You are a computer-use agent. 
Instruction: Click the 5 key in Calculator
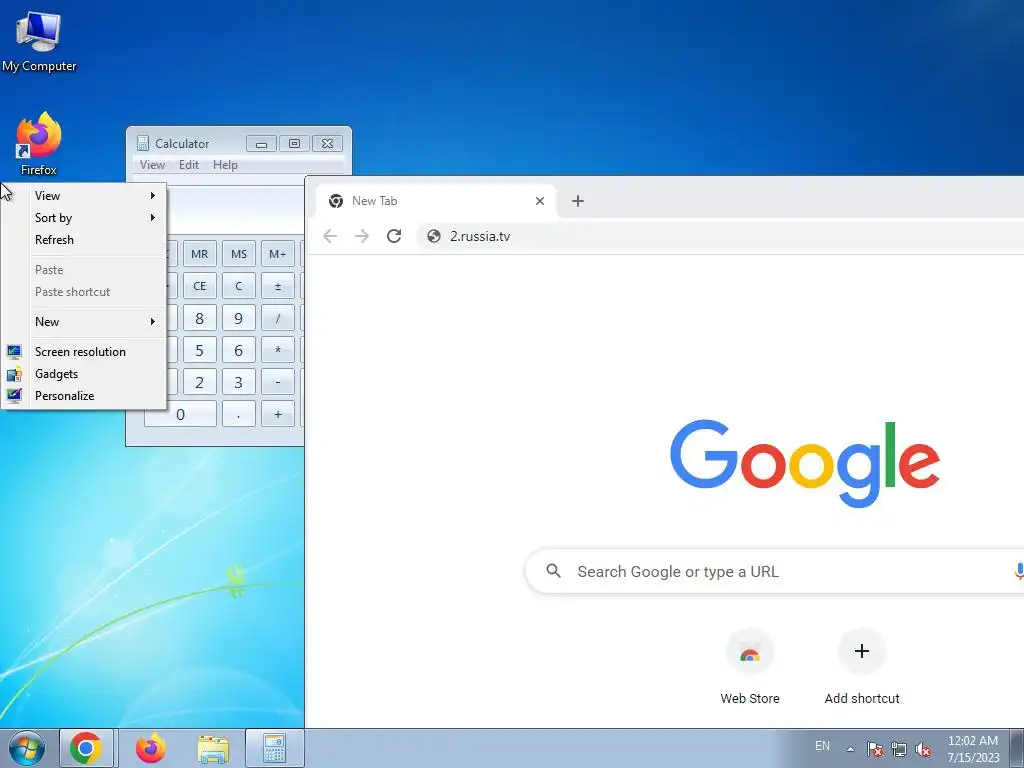[x=199, y=351]
